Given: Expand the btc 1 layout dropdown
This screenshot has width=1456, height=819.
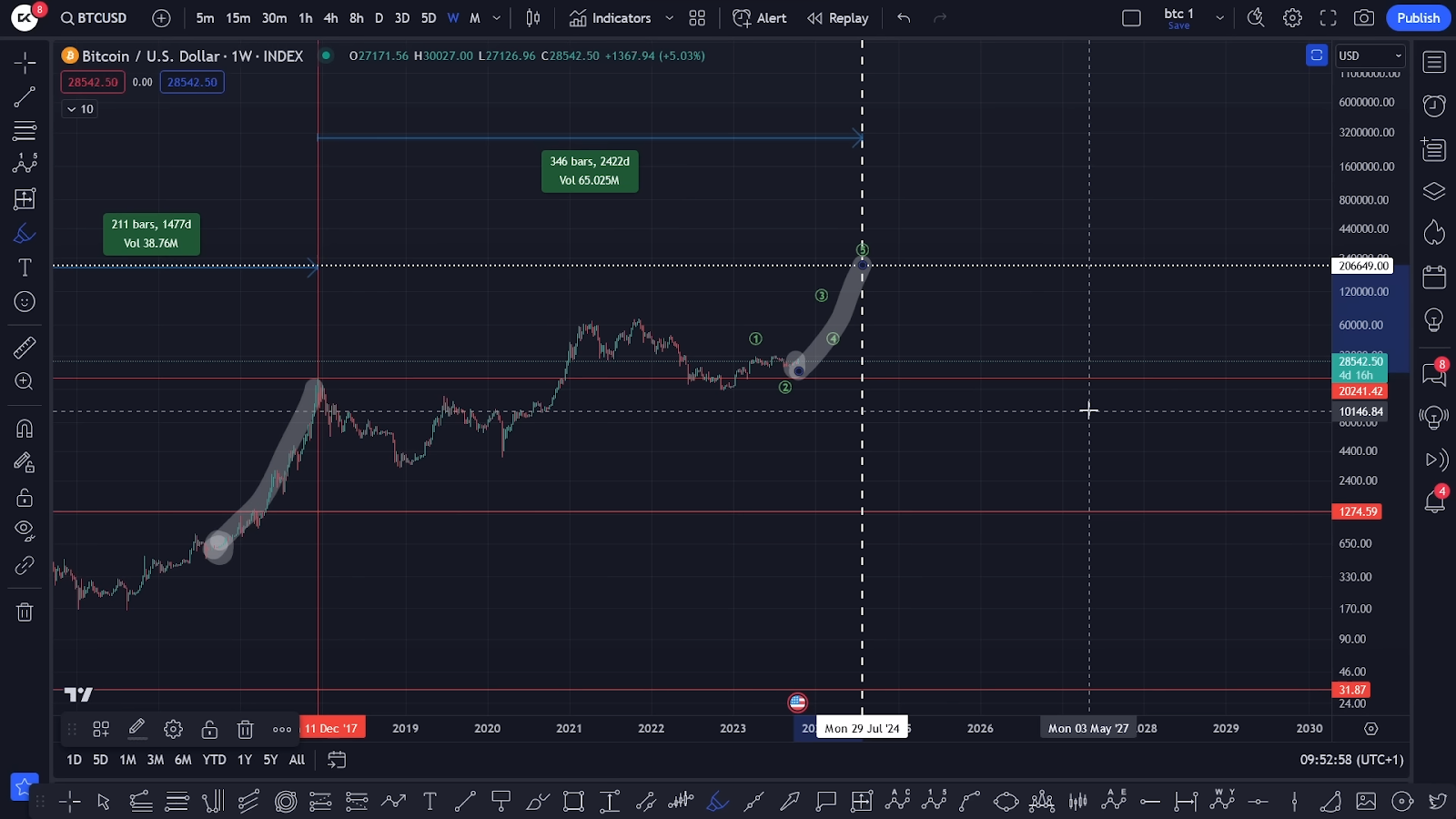Looking at the screenshot, I should click(1219, 18).
